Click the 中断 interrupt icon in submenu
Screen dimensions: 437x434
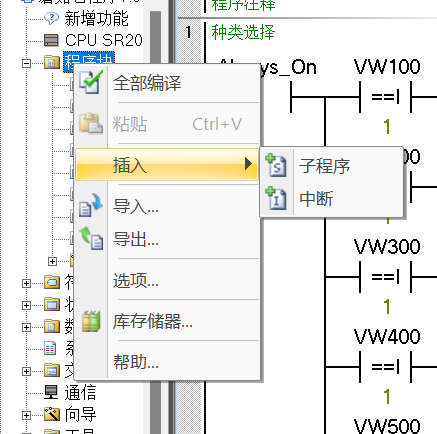[x=276, y=198]
